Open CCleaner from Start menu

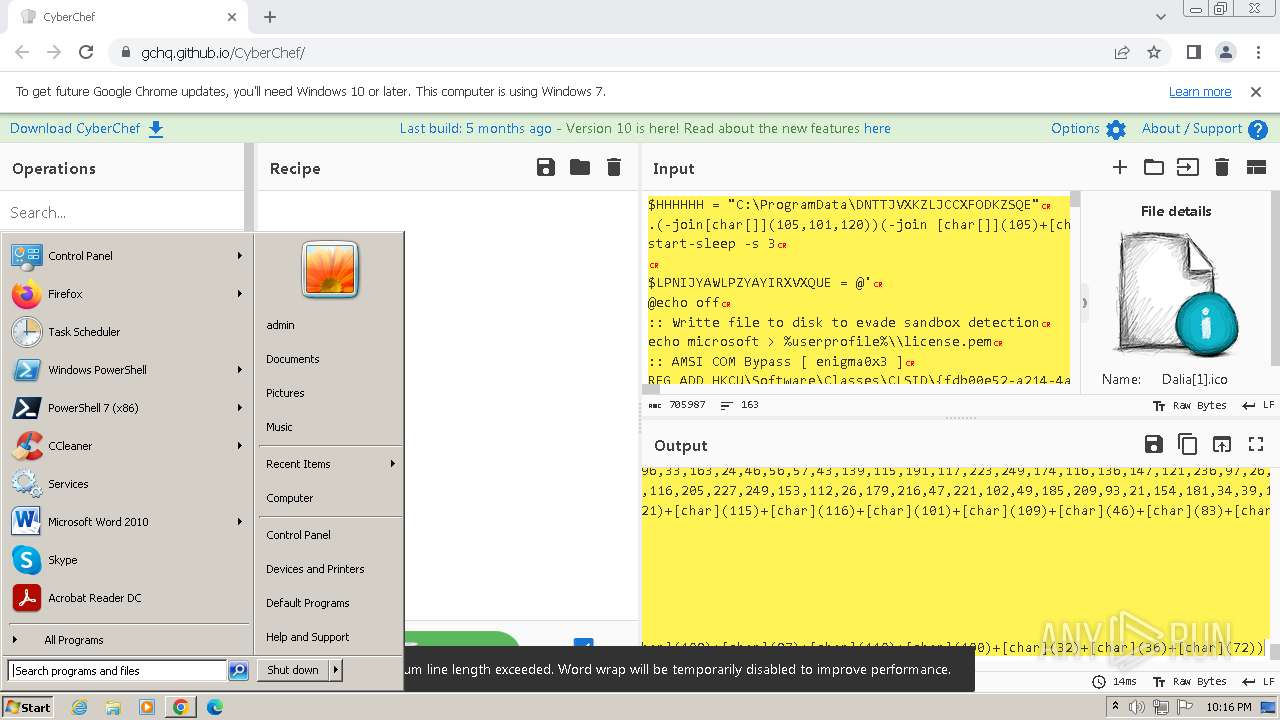(x=126, y=446)
